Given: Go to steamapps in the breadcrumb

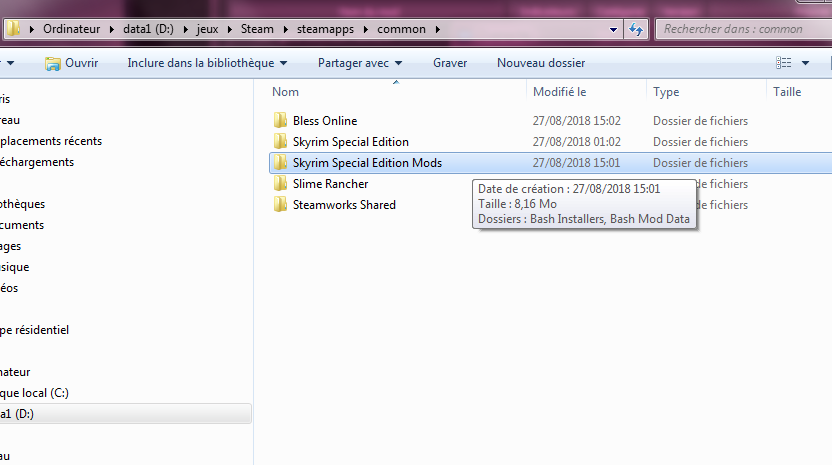Looking at the screenshot, I should pyautogui.click(x=325, y=29).
